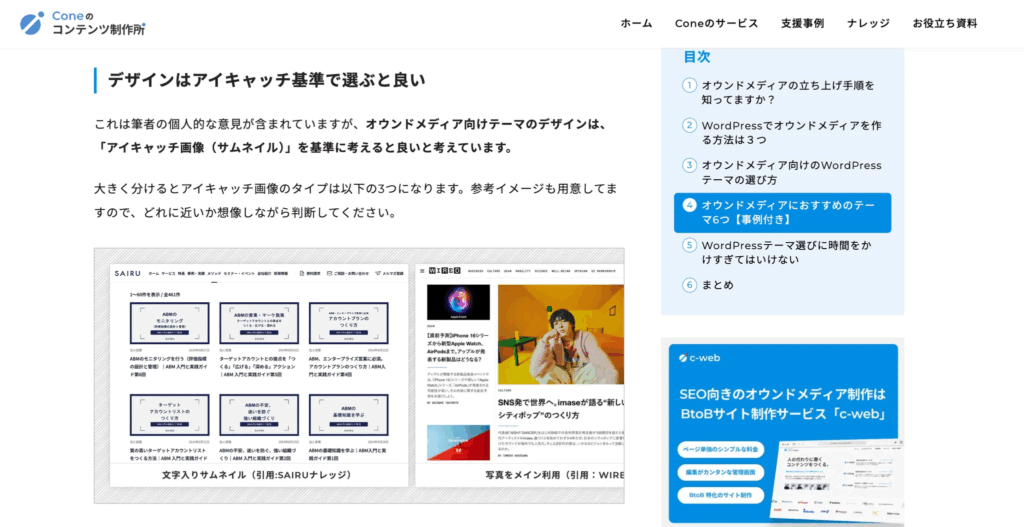Click the number 1 circle icon in 目次
The image size is (1024, 527).
coord(690,86)
